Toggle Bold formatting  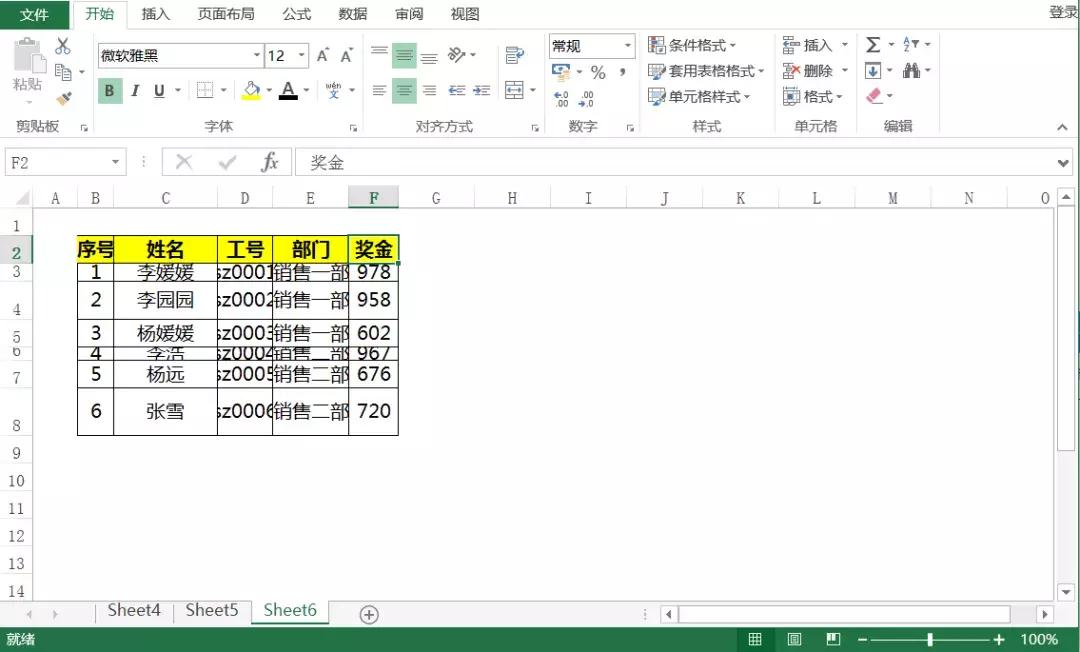(108, 90)
